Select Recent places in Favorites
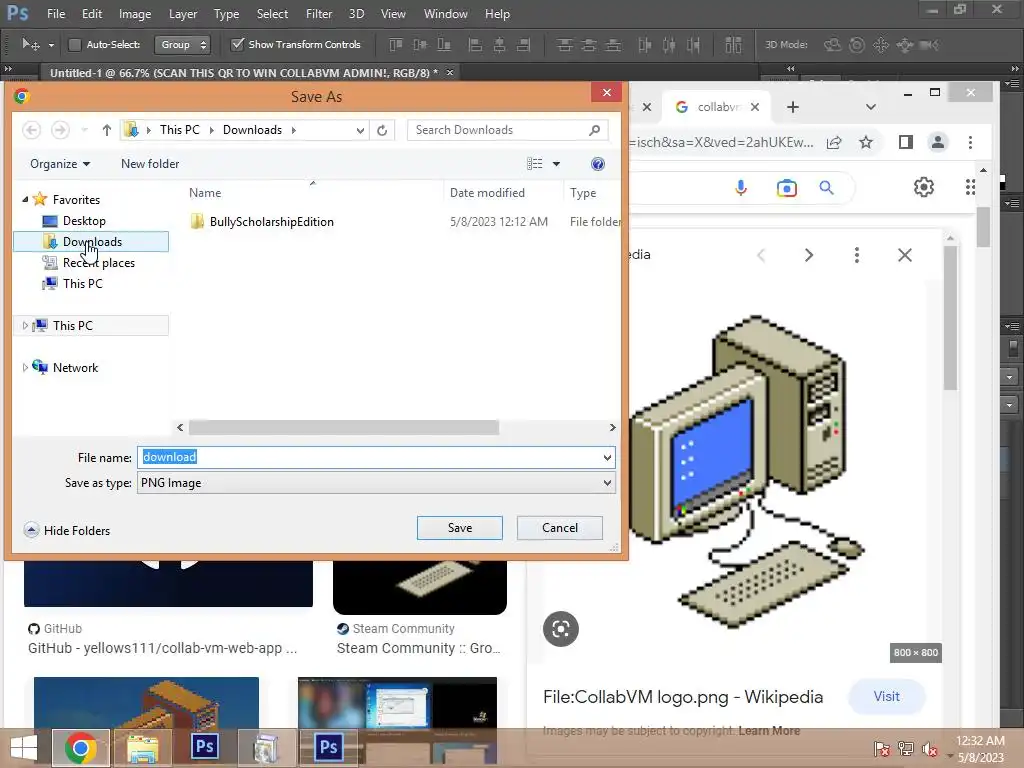Viewport: 1024px width, 768px height. [x=99, y=263]
